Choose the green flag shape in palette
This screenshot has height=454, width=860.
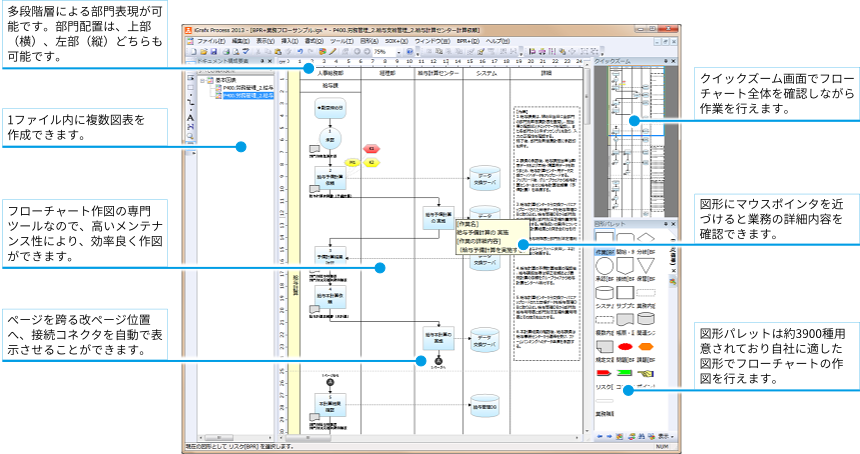tap(625, 373)
